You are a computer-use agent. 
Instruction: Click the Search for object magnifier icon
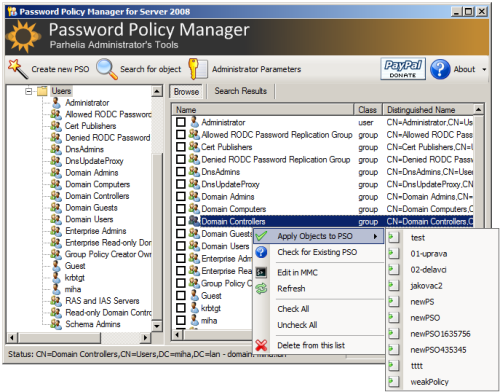(107, 69)
